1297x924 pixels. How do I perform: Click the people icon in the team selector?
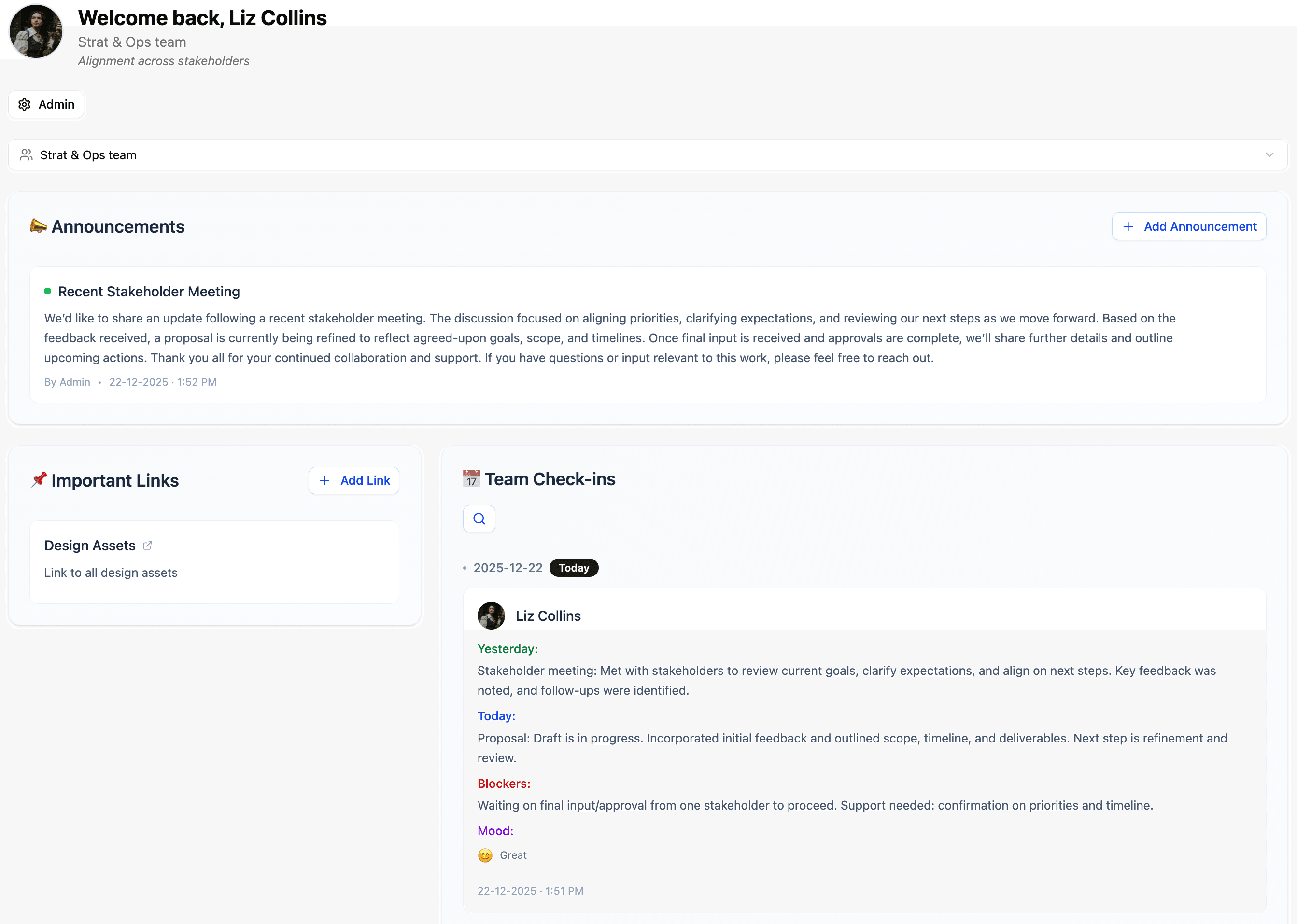(x=26, y=154)
